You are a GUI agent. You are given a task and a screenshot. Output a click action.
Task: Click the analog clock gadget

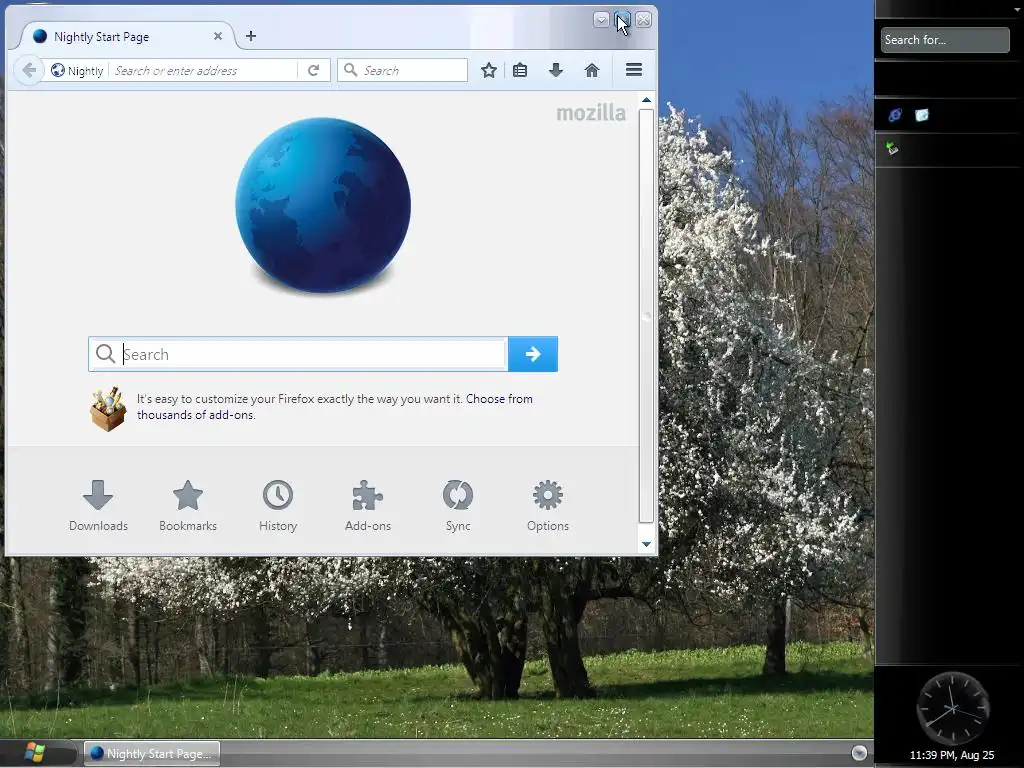point(952,708)
